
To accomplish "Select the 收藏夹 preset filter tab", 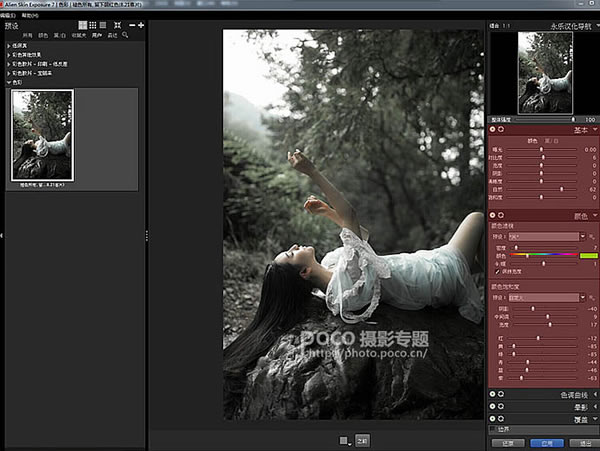I will (x=79, y=36).
